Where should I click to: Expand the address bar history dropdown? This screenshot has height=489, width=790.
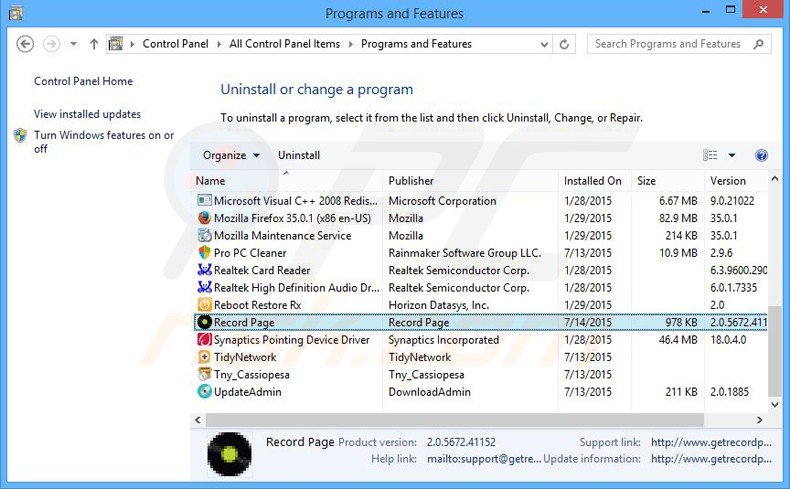[x=544, y=44]
